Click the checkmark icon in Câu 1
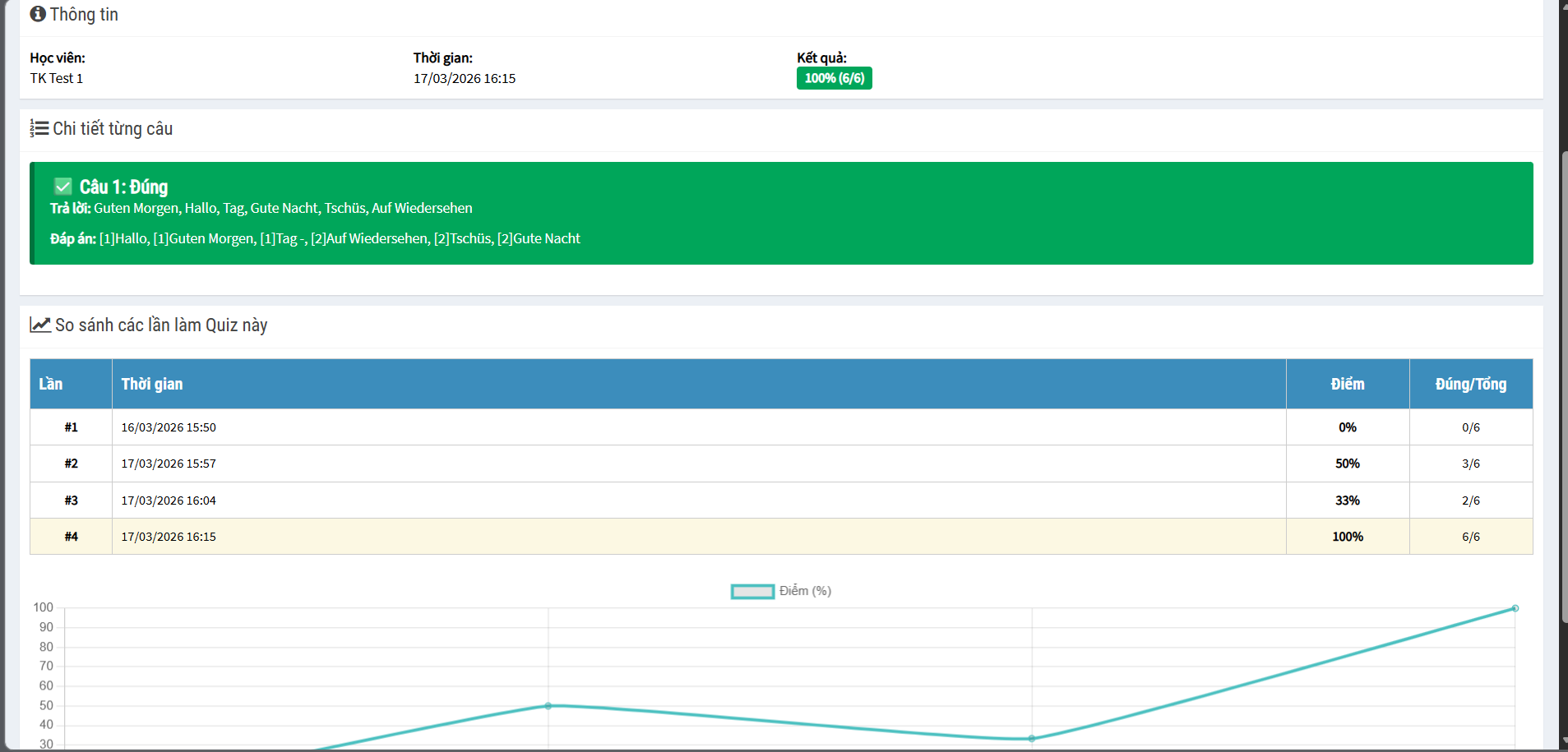Screen dimensions: 1568x752 pos(63,187)
